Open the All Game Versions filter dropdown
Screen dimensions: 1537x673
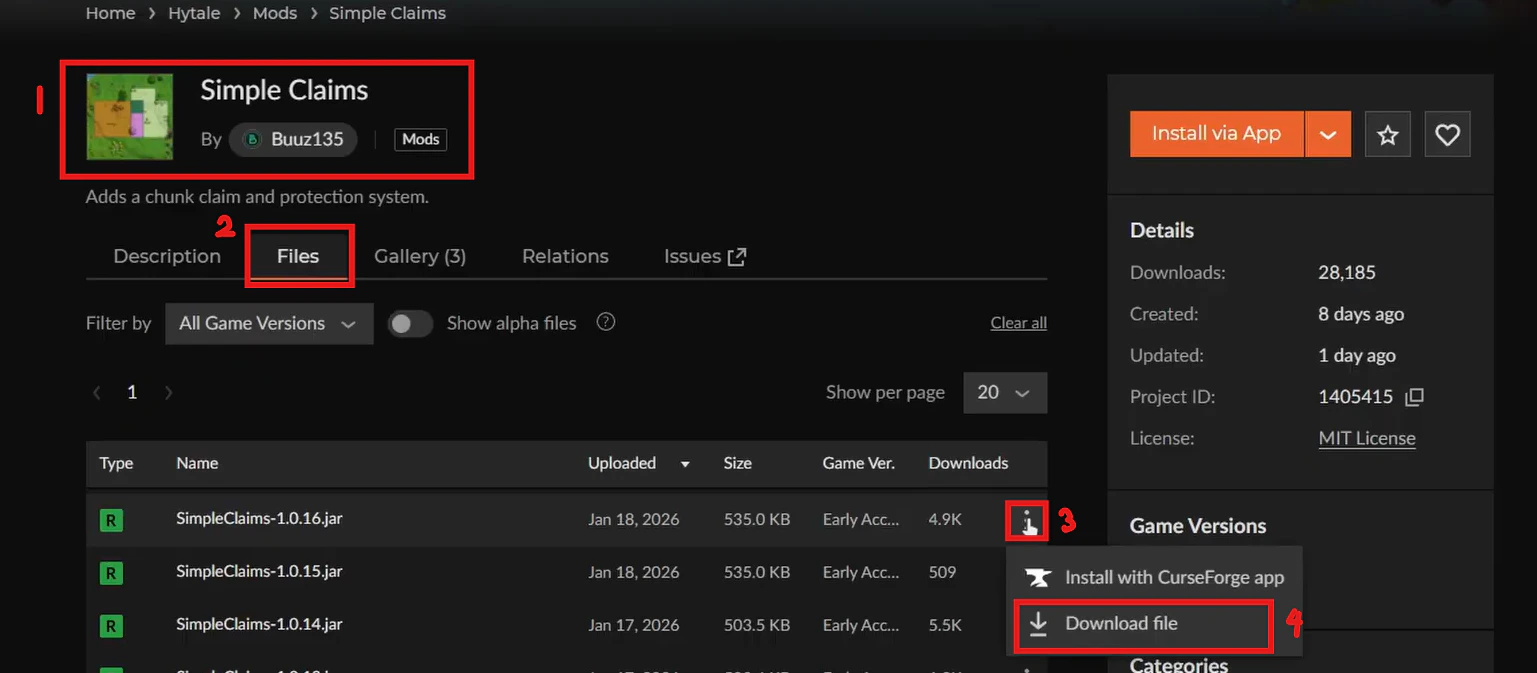click(269, 323)
